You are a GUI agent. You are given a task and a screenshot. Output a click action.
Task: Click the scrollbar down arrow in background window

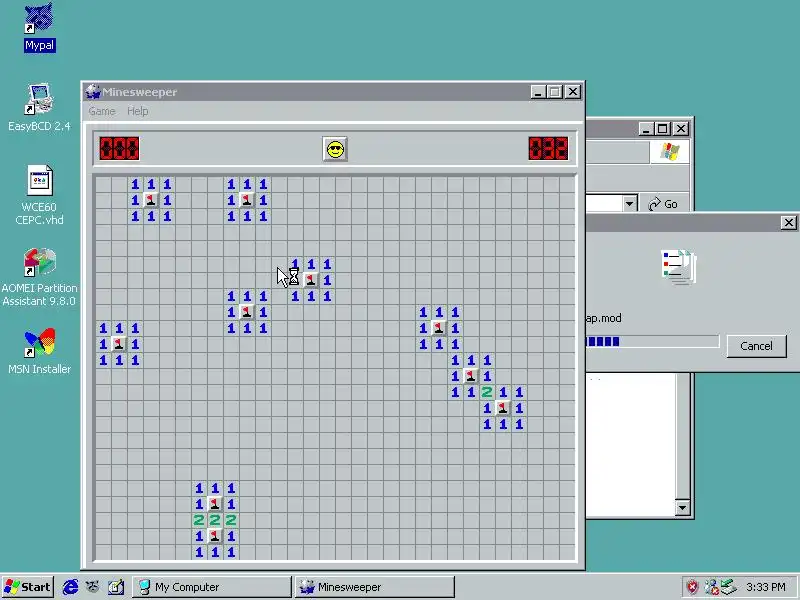[x=682, y=508]
